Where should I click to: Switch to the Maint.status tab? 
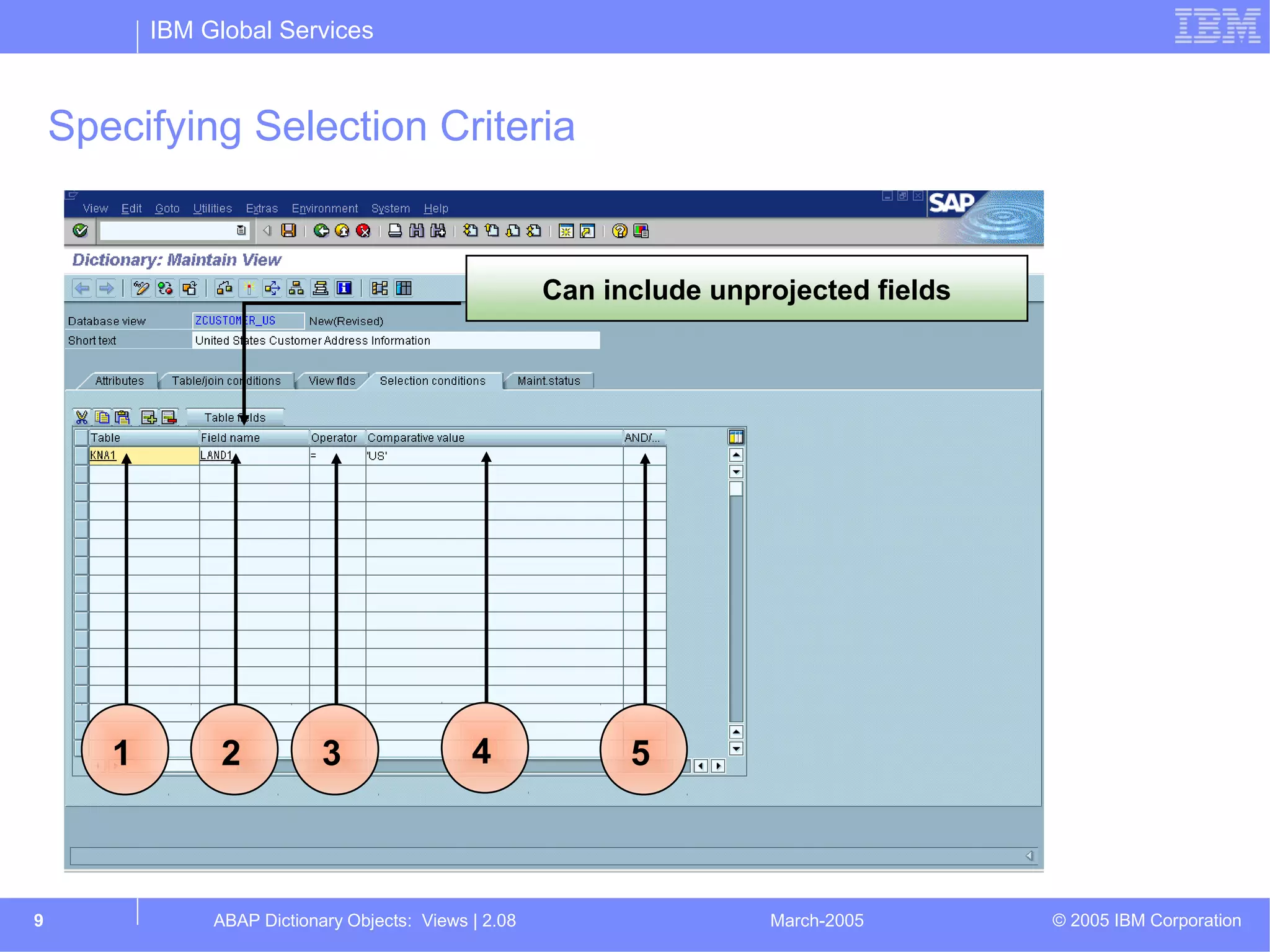549,381
